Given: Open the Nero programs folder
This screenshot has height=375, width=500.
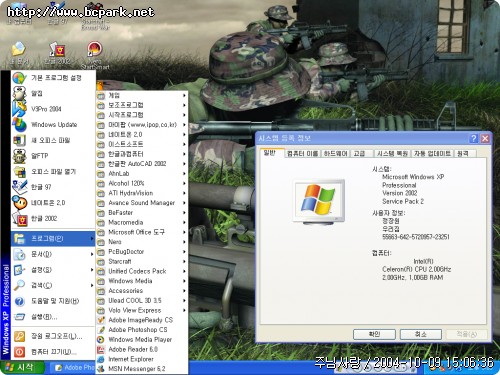Looking at the screenshot, I should 142,242.
